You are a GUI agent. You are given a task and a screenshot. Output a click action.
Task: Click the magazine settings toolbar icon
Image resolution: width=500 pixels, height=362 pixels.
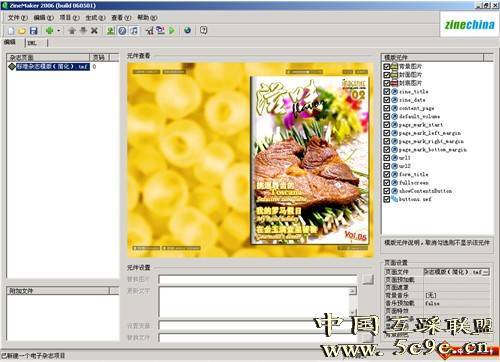pos(150,31)
